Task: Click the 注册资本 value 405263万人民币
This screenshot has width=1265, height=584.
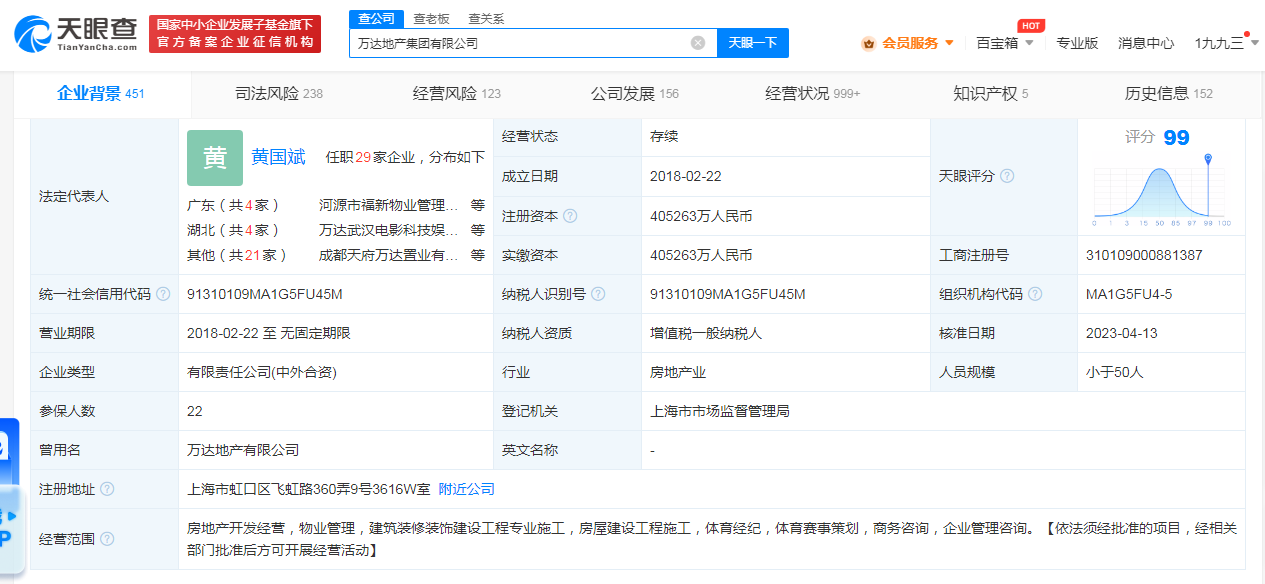Action: pyautogui.click(x=701, y=216)
